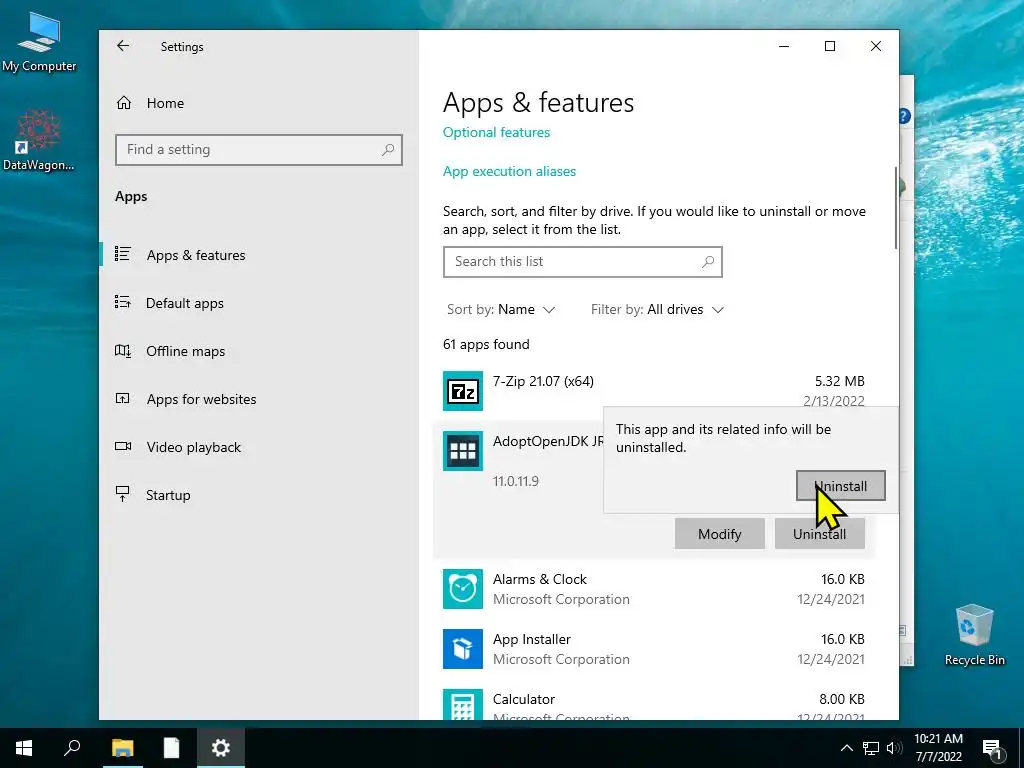
Task: Click the 11.0.11.9 version text
Action: click(x=516, y=481)
